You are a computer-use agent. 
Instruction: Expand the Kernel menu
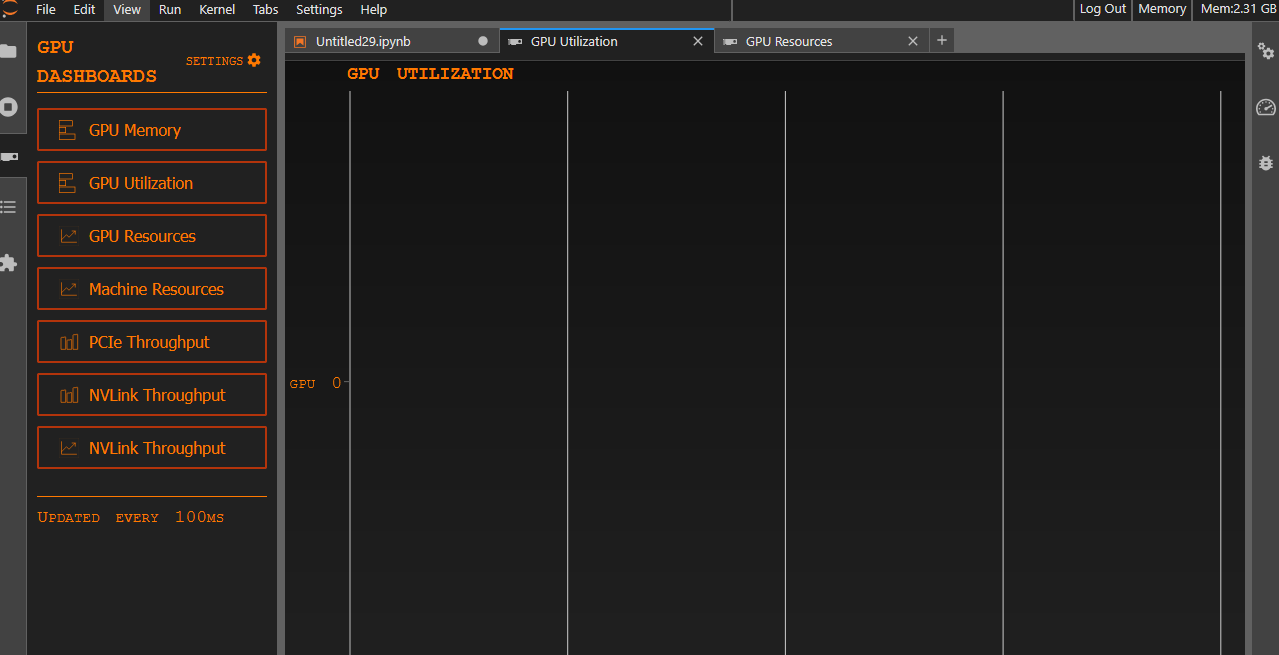pyautogui.click(x=217, y=9)
